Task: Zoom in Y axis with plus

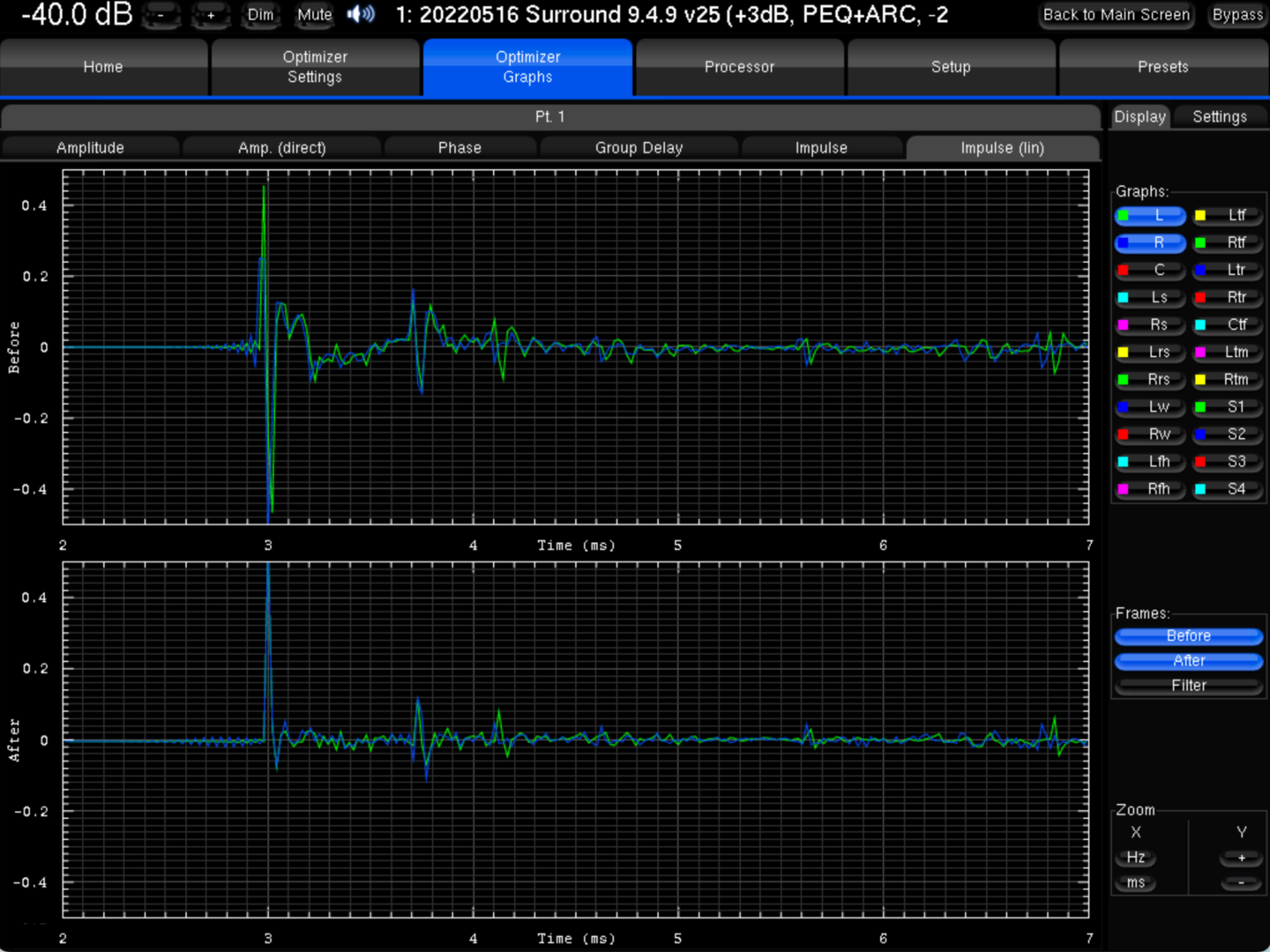Action: 1241,858
